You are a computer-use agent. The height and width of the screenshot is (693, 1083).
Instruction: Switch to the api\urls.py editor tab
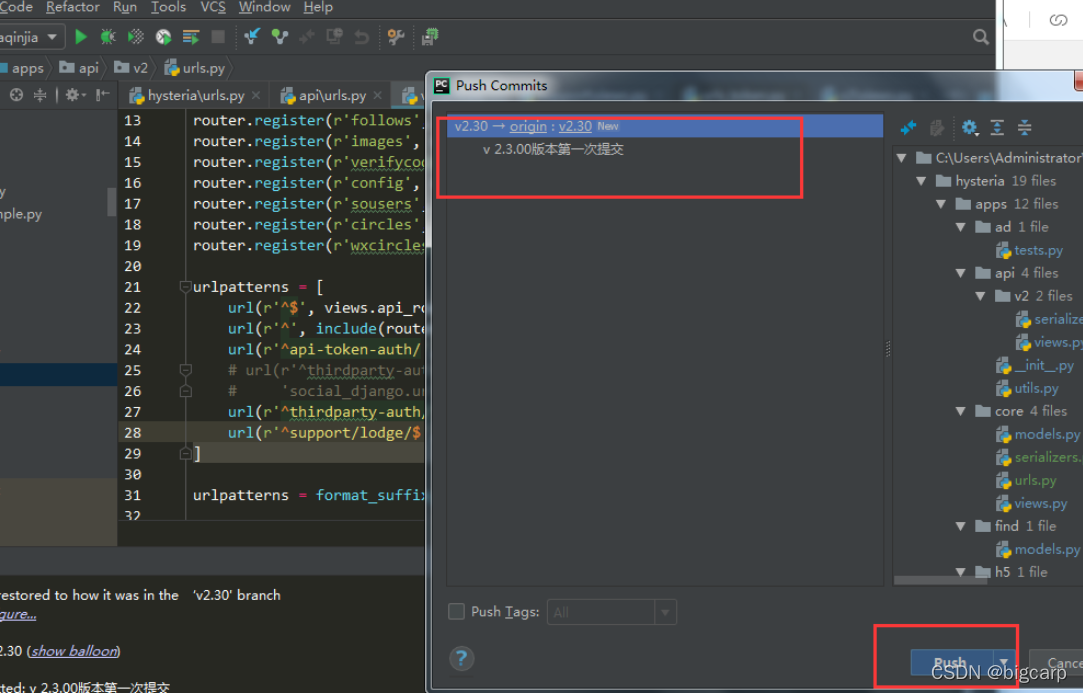click(x=332, y=95)
